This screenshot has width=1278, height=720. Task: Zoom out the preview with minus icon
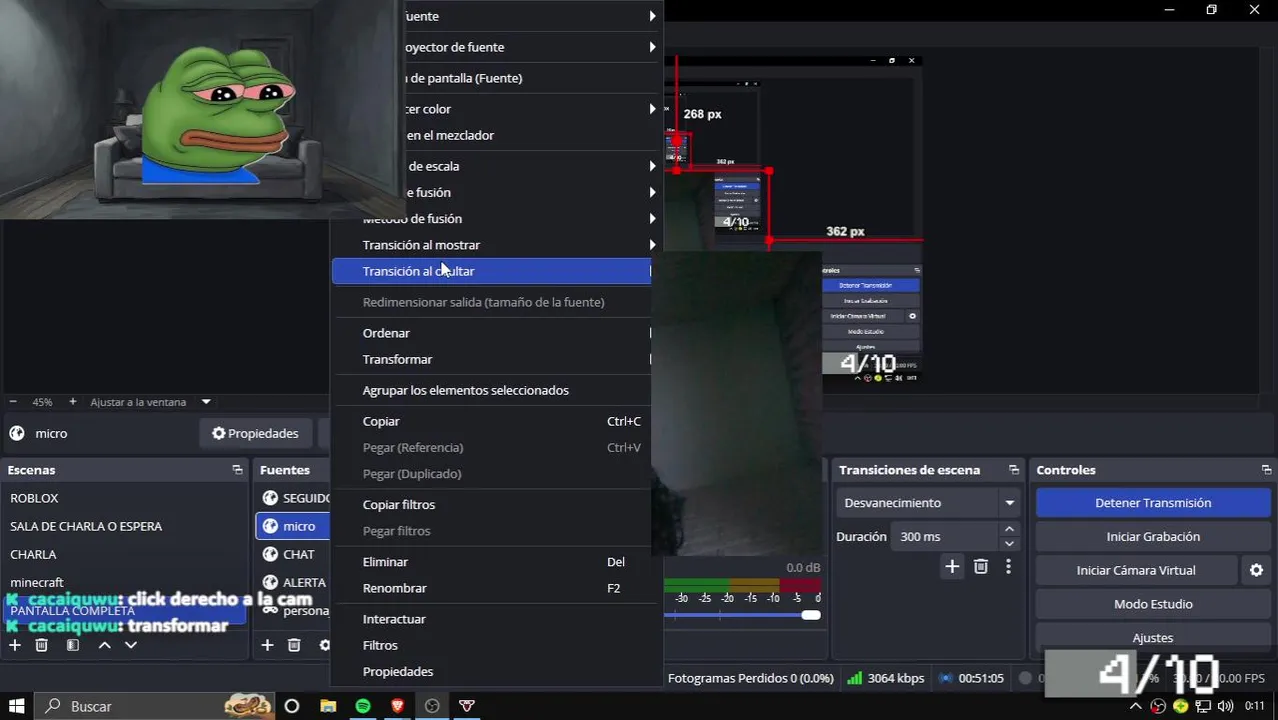coord(13,402)
